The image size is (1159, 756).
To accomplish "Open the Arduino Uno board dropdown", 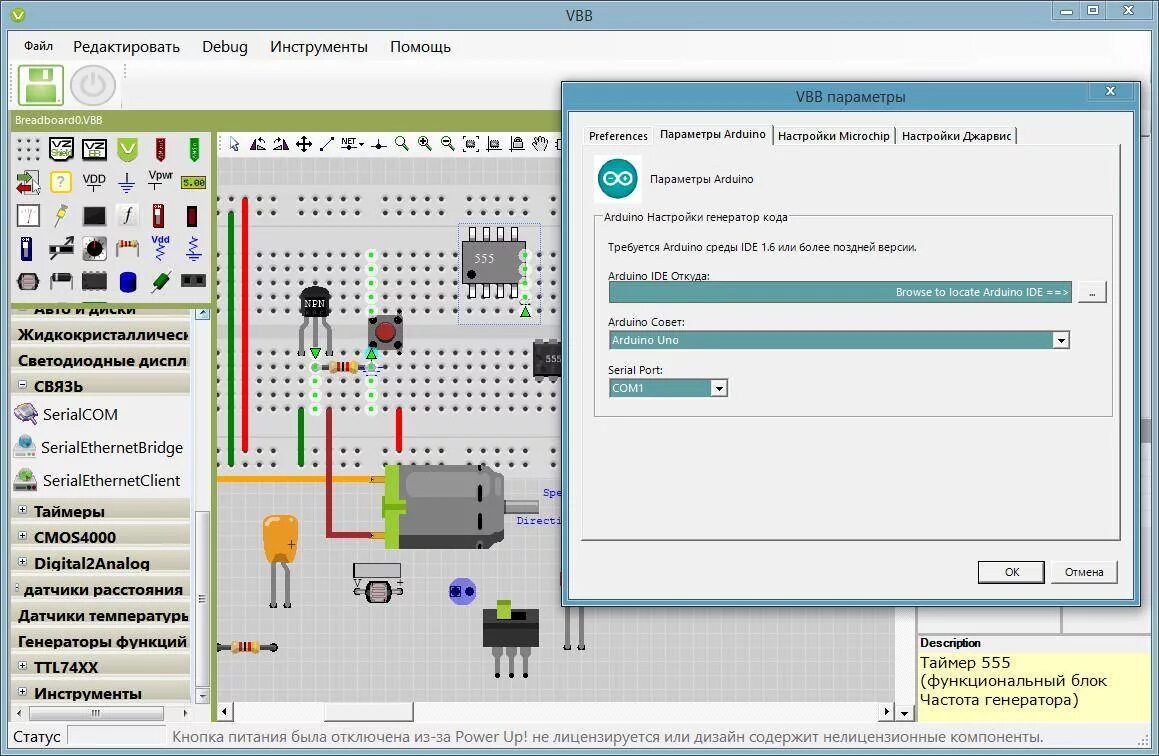I will coord(1061,340).
